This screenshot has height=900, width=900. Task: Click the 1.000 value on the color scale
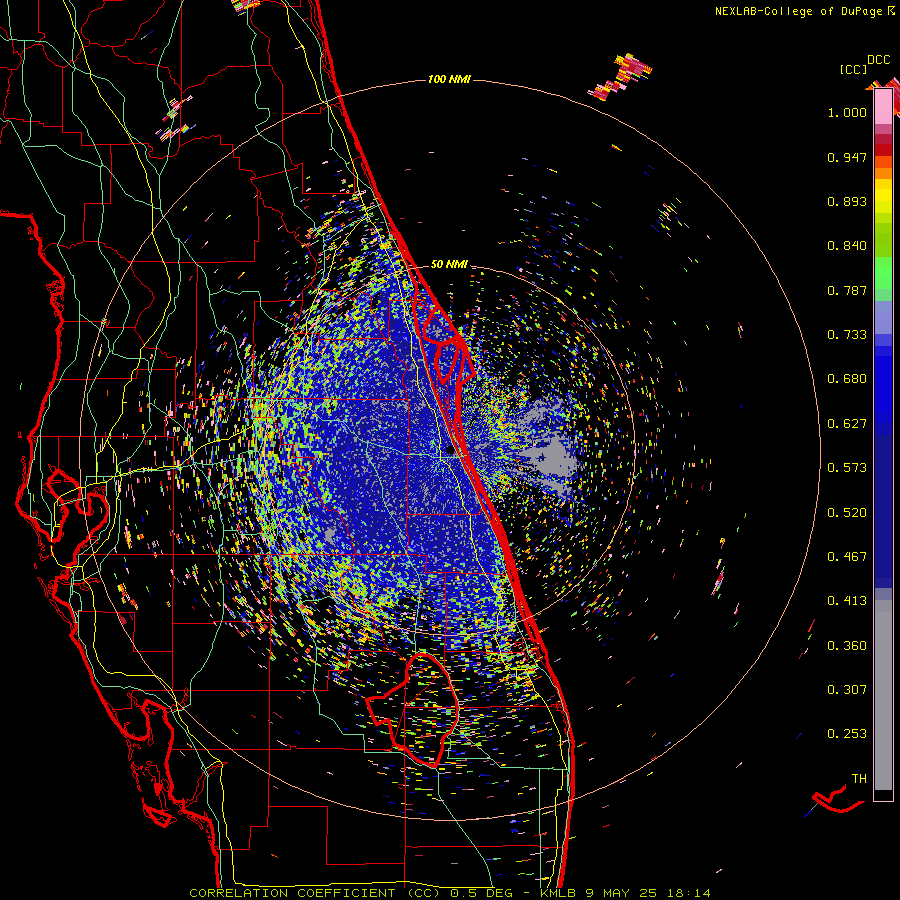click(847, 112)
